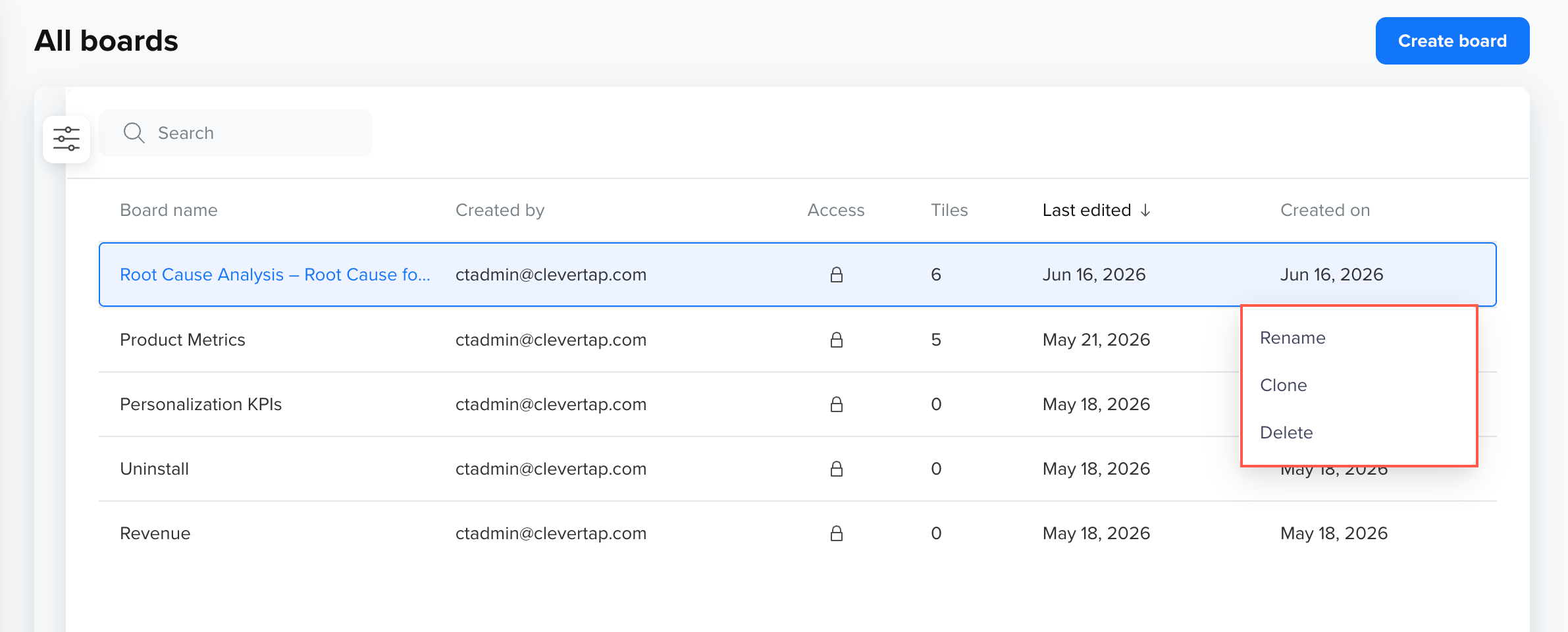Click the search magnifier icon
Screen dimensions: 1568x632
(x=134, y=133)
